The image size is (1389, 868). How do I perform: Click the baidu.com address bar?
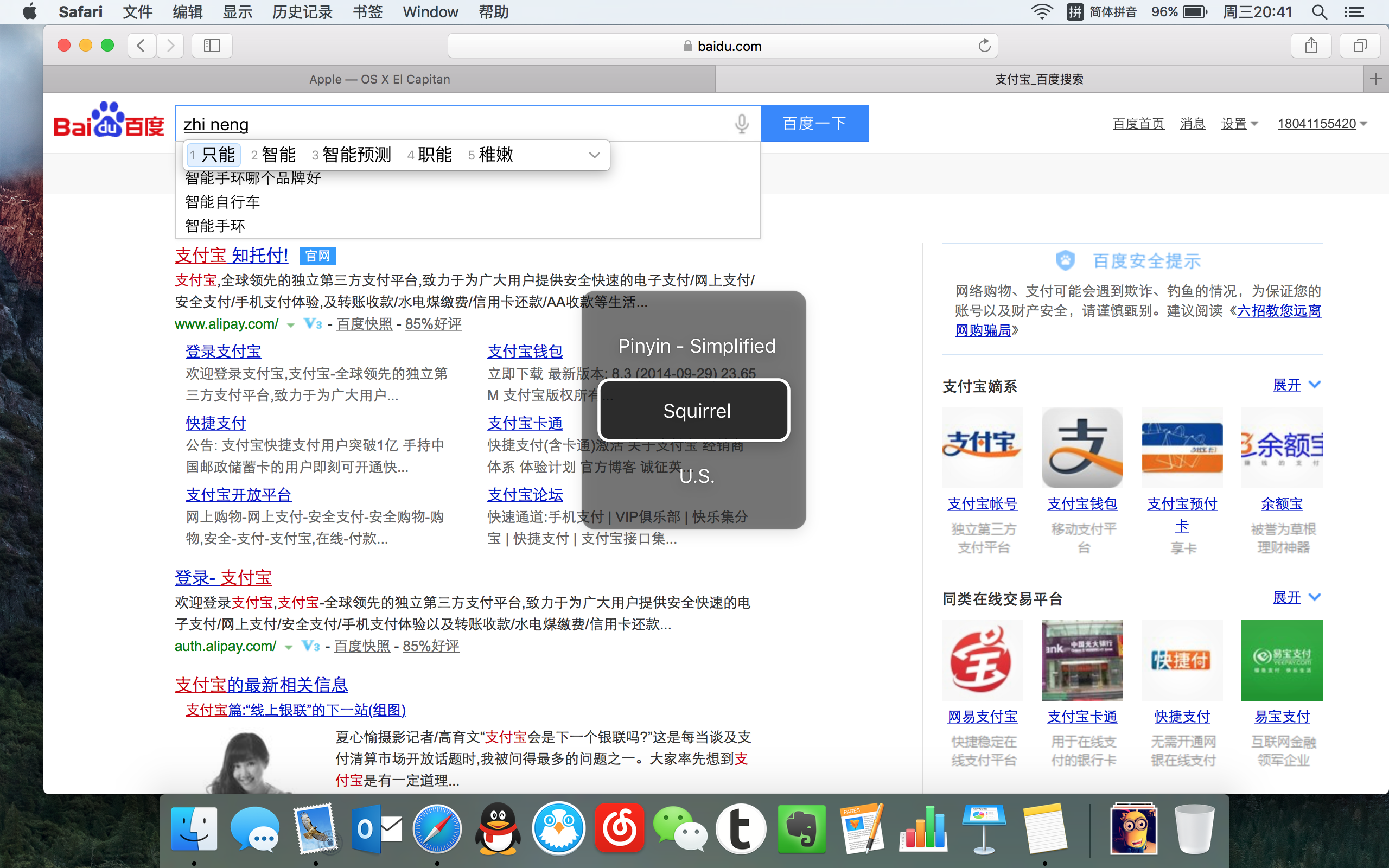pyautogui.click(x=723, y=46)
